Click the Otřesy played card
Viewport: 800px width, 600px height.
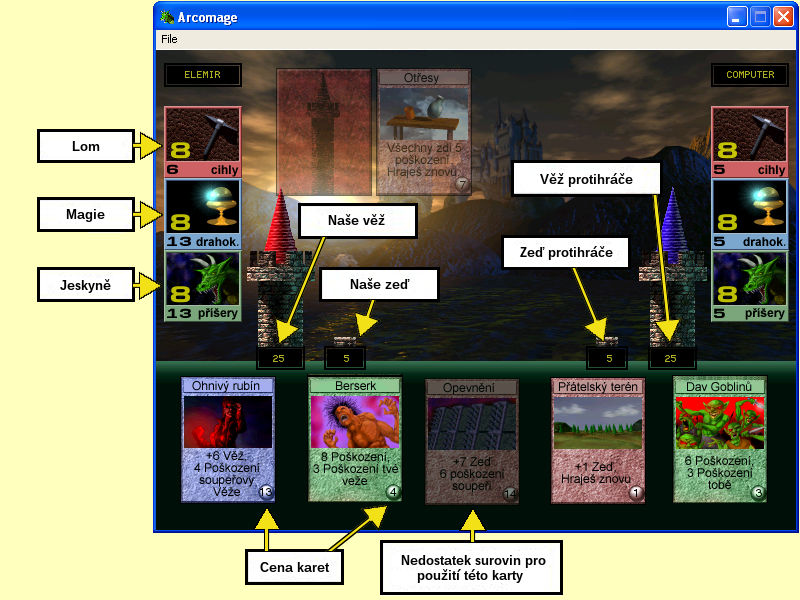click(x=423, y=132)
